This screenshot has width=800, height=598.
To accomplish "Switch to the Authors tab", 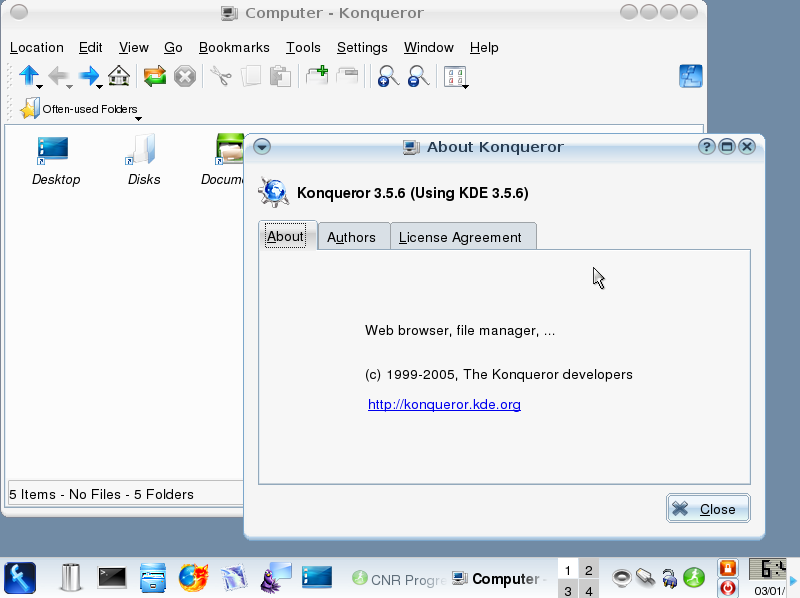I will click(354, 237).
